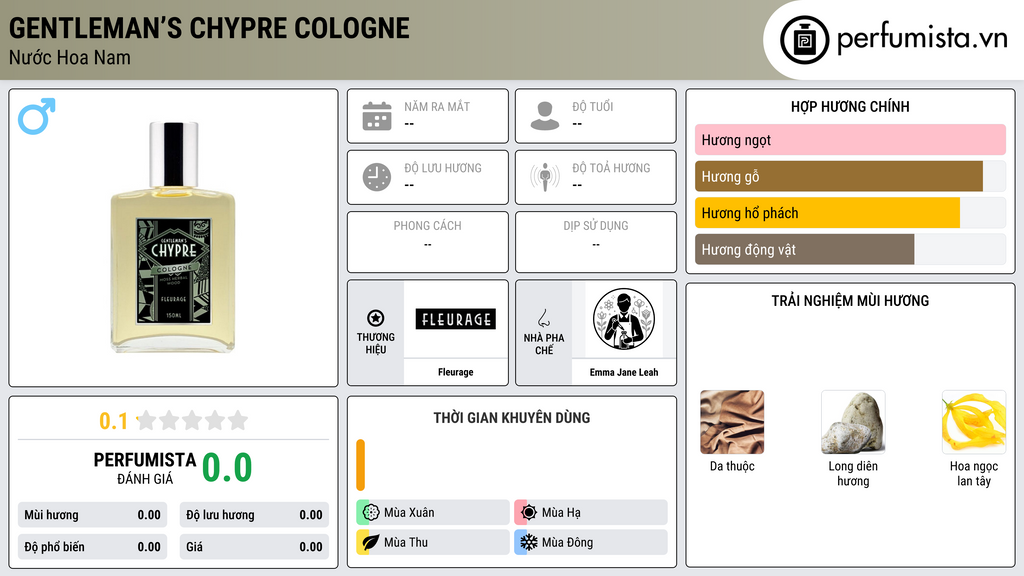Click the Độ toả hương label

tap(611, 168)
